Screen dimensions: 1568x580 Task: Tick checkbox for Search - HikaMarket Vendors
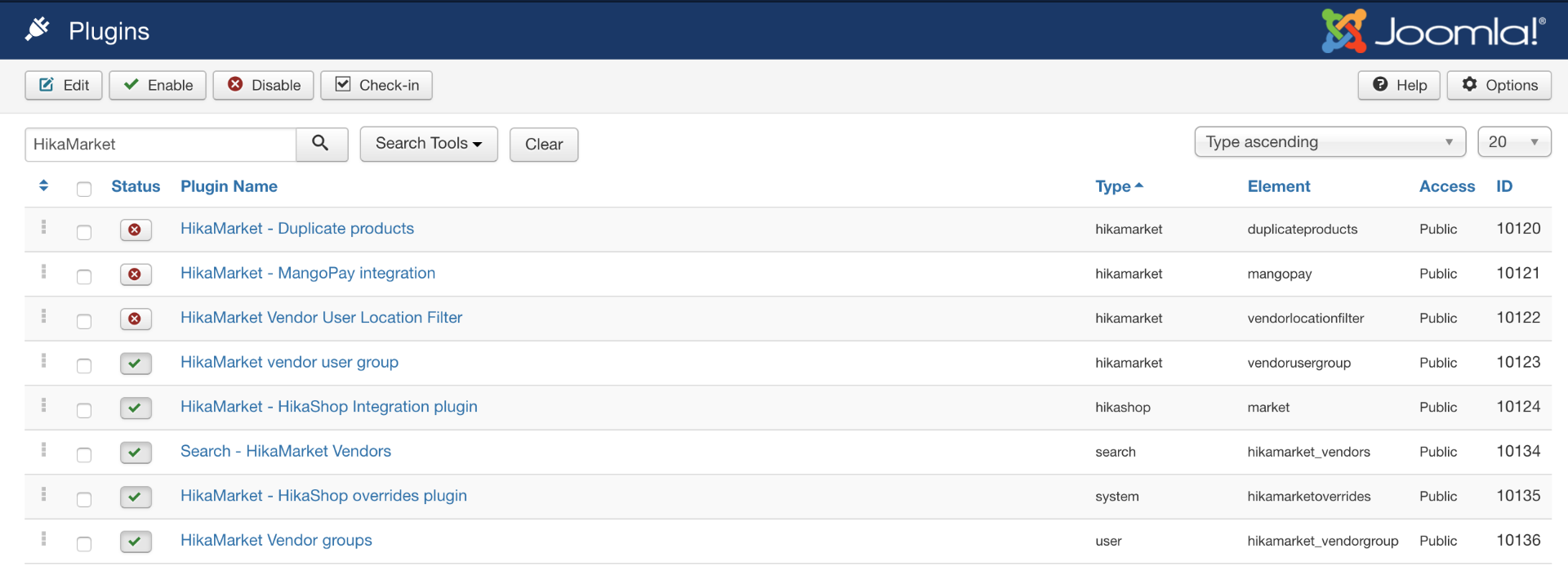[x=84, y=455]
